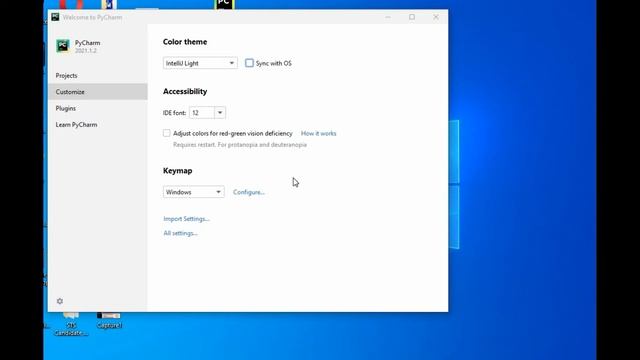Maximize the Welcome to PyCharm window

coord(412,17)
